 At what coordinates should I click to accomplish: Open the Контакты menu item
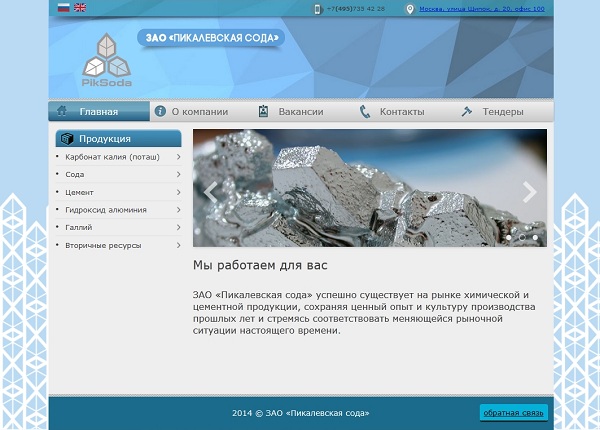402,112
